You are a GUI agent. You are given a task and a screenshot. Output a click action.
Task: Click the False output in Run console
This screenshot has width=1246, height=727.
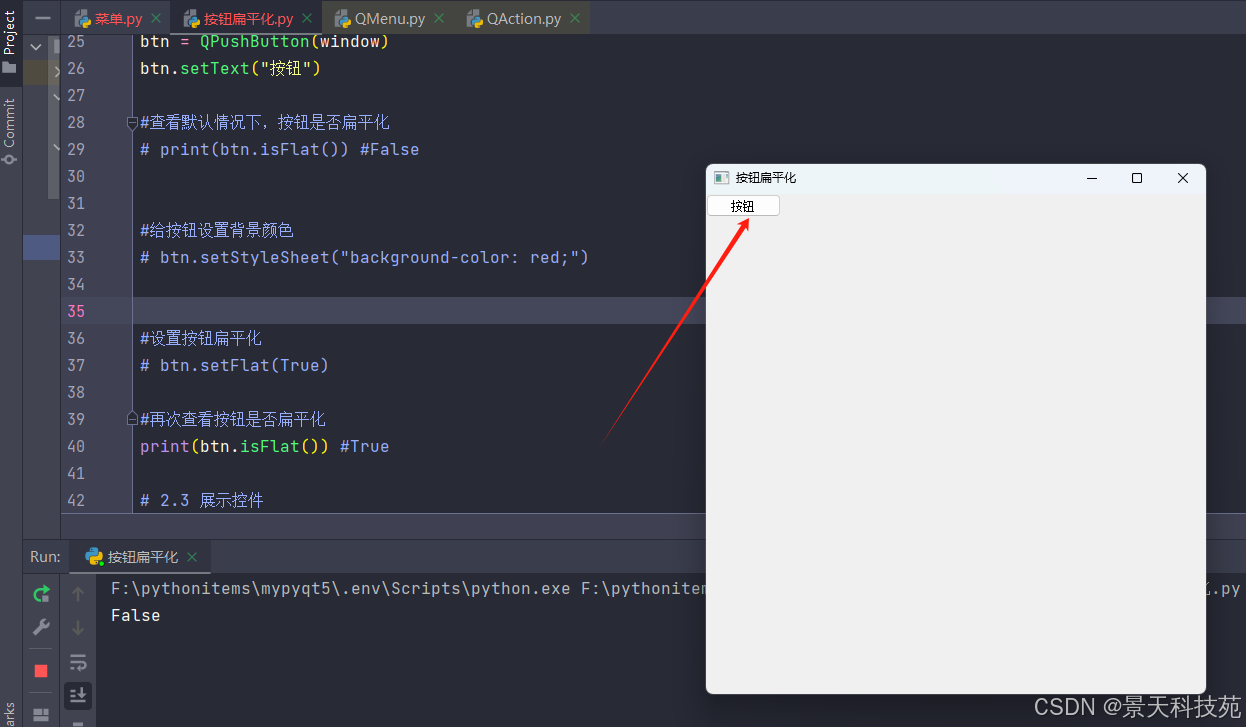pyautogui.click(x=135, y=616)
